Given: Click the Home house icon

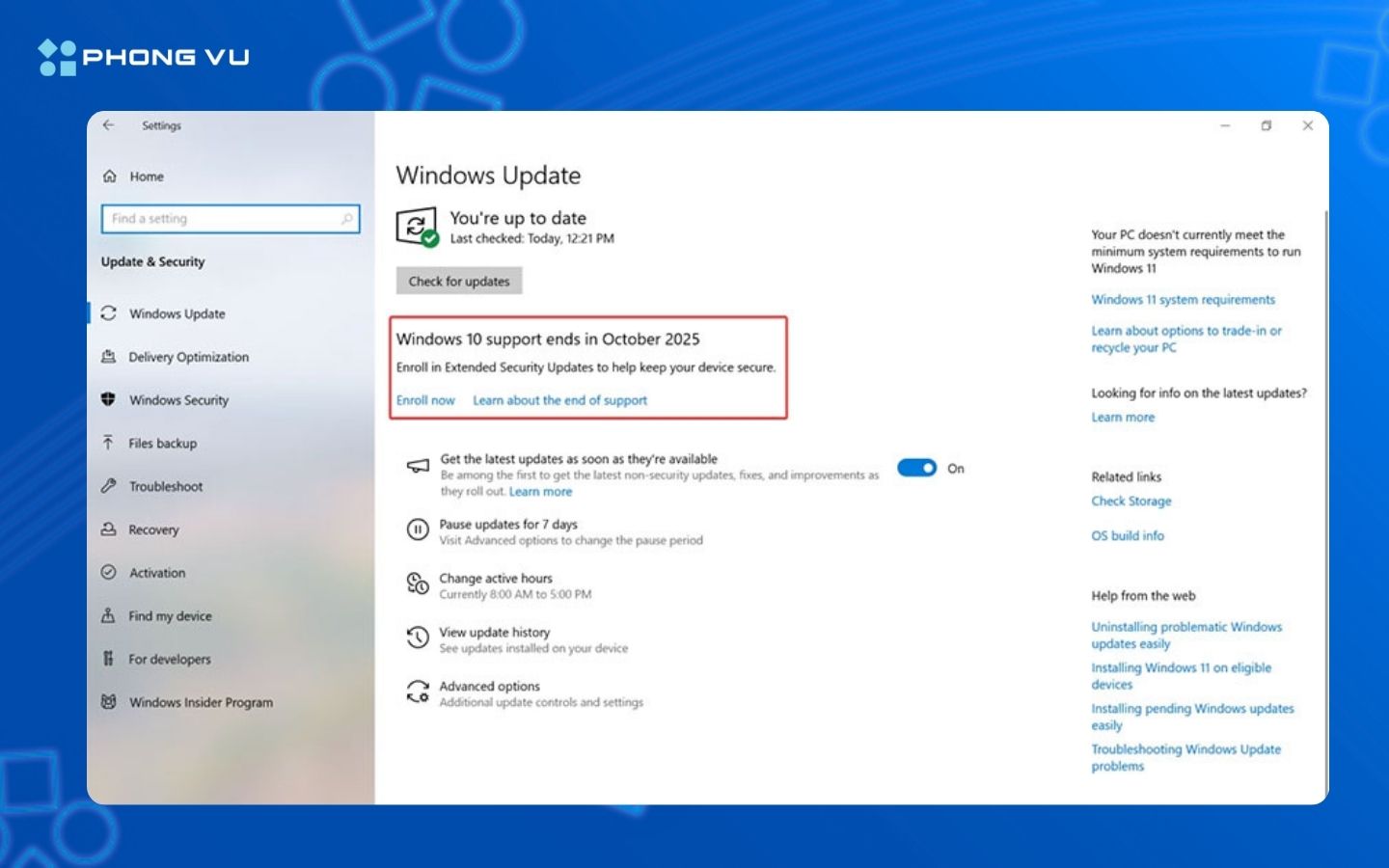Looking at the screenshot, I should 110,176.
